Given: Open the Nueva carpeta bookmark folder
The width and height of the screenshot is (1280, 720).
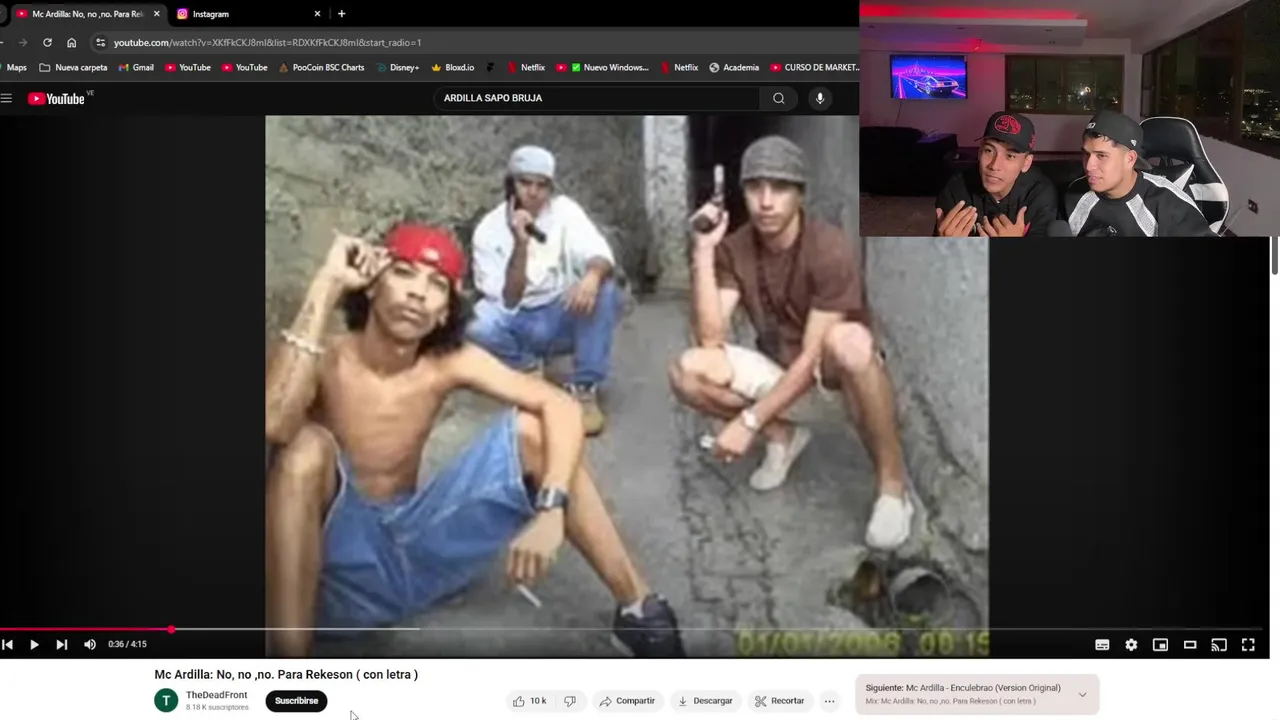Looking at the screenshot, I should point(73,68).
